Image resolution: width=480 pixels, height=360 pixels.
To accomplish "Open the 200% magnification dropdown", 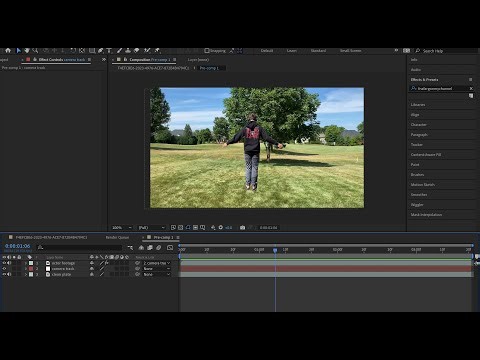I will (122, 227).
